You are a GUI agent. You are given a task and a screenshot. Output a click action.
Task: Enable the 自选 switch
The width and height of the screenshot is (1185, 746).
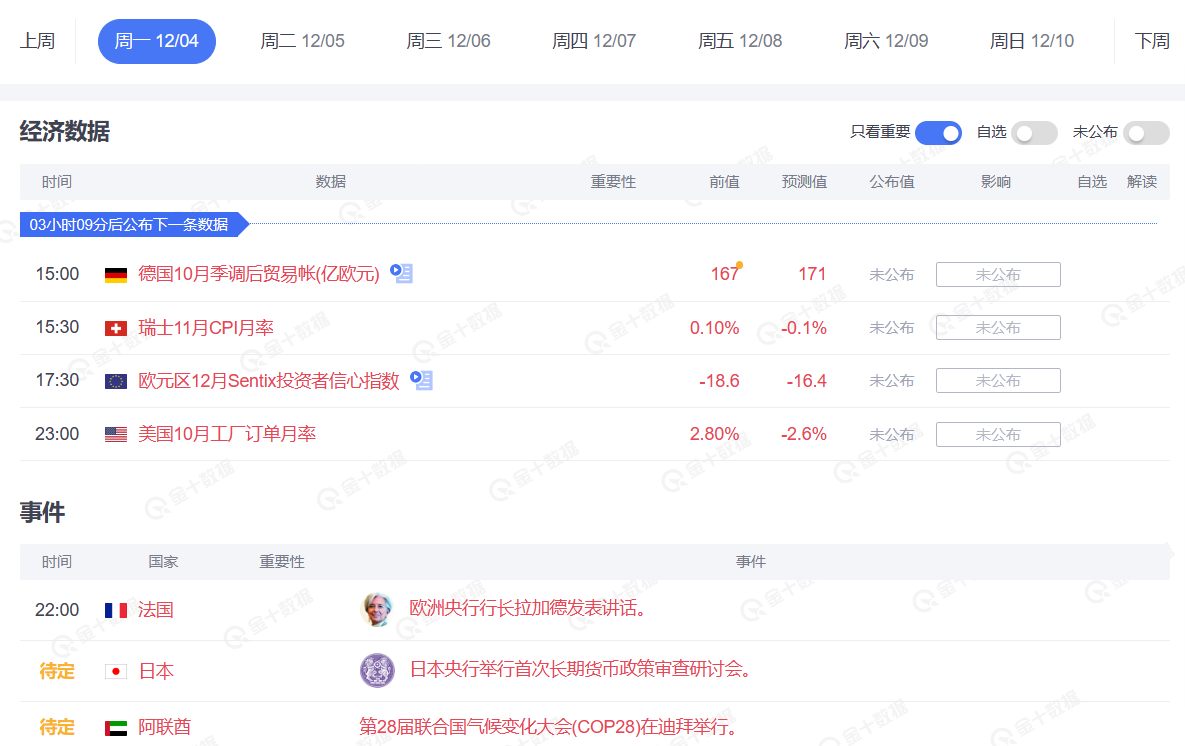1034,132
